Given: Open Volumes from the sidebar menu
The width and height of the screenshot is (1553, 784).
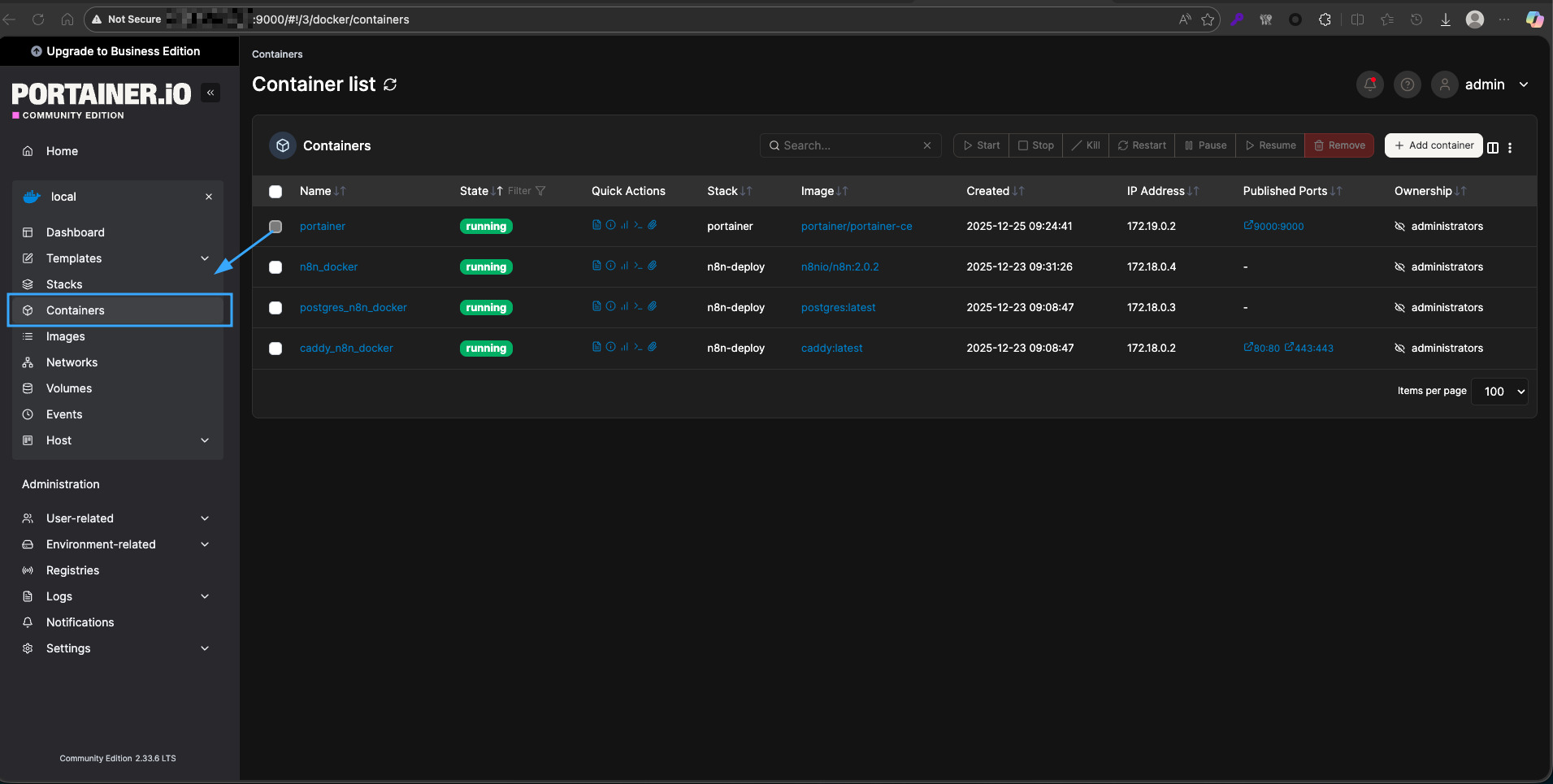Looking at the screenshot, I should point(69,388).
